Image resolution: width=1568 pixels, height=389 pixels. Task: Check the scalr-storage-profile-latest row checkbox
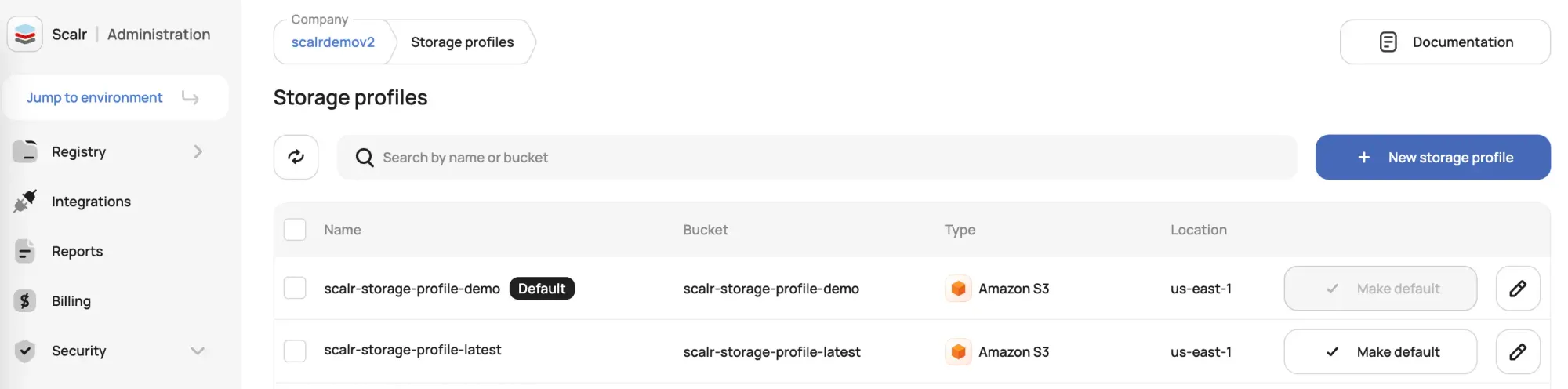point(295,351)
